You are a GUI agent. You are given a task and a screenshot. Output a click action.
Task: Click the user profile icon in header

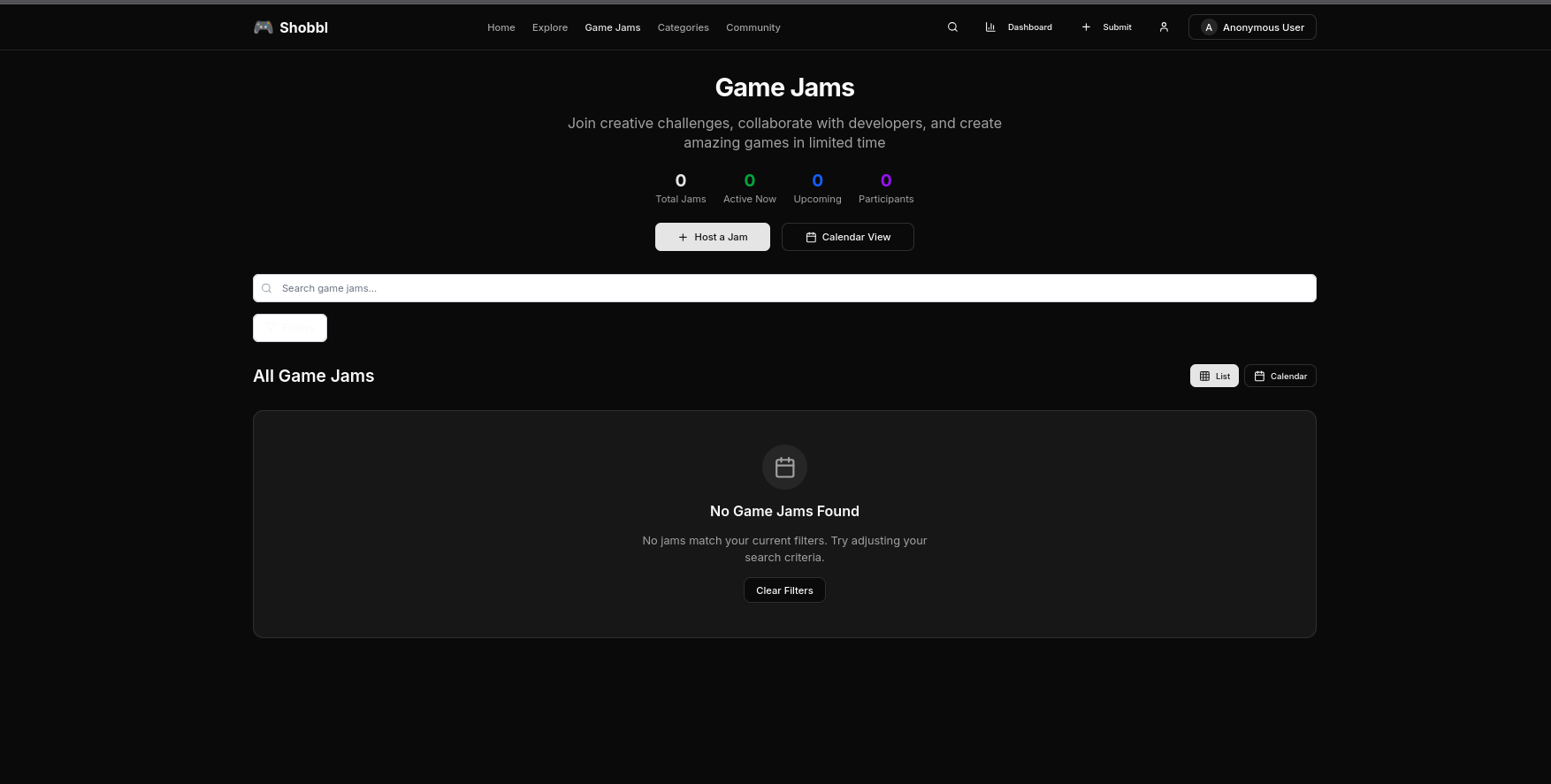pos(1164,27)
